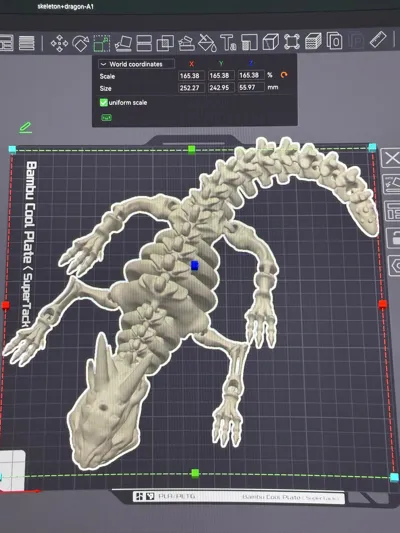This screenshot has width=400, height=533.
Task: Click the 'PLA/PETG' label below plate
Action: click(176, 497)
